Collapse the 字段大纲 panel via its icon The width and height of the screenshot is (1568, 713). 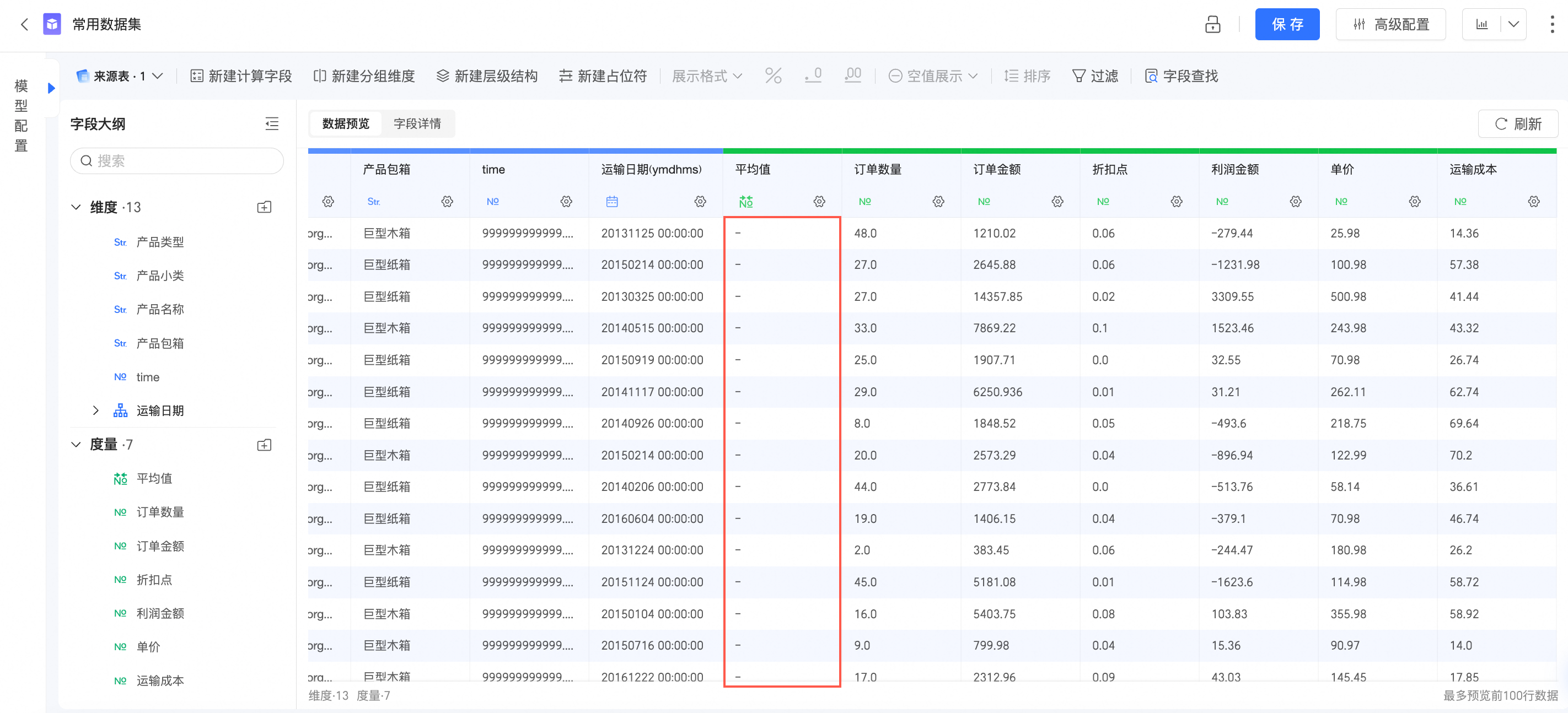[271, 124]
